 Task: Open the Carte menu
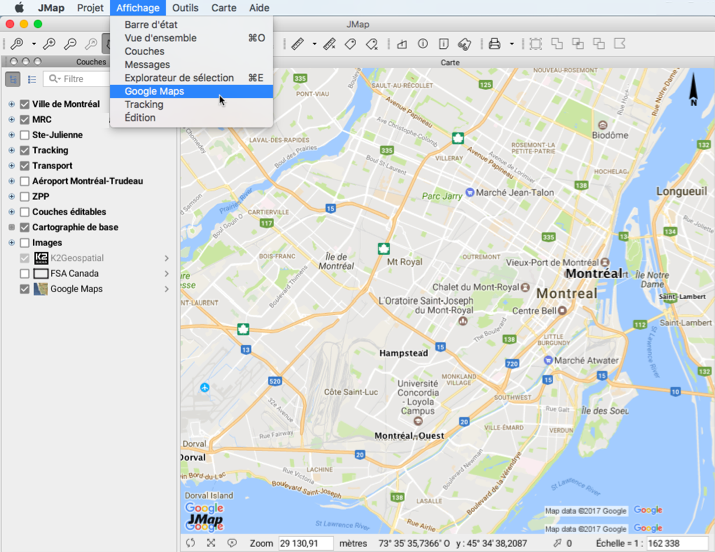click(223, 8)
